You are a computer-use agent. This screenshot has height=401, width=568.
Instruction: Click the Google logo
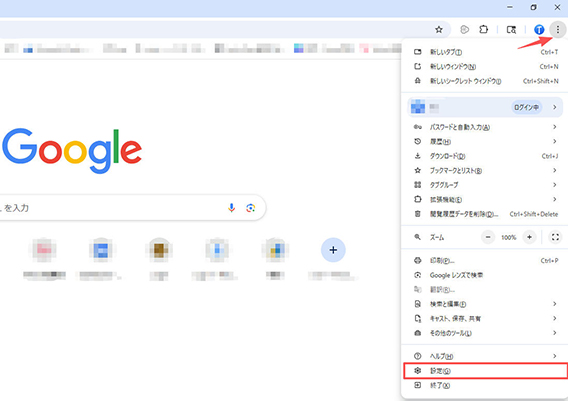click(72, 150)
